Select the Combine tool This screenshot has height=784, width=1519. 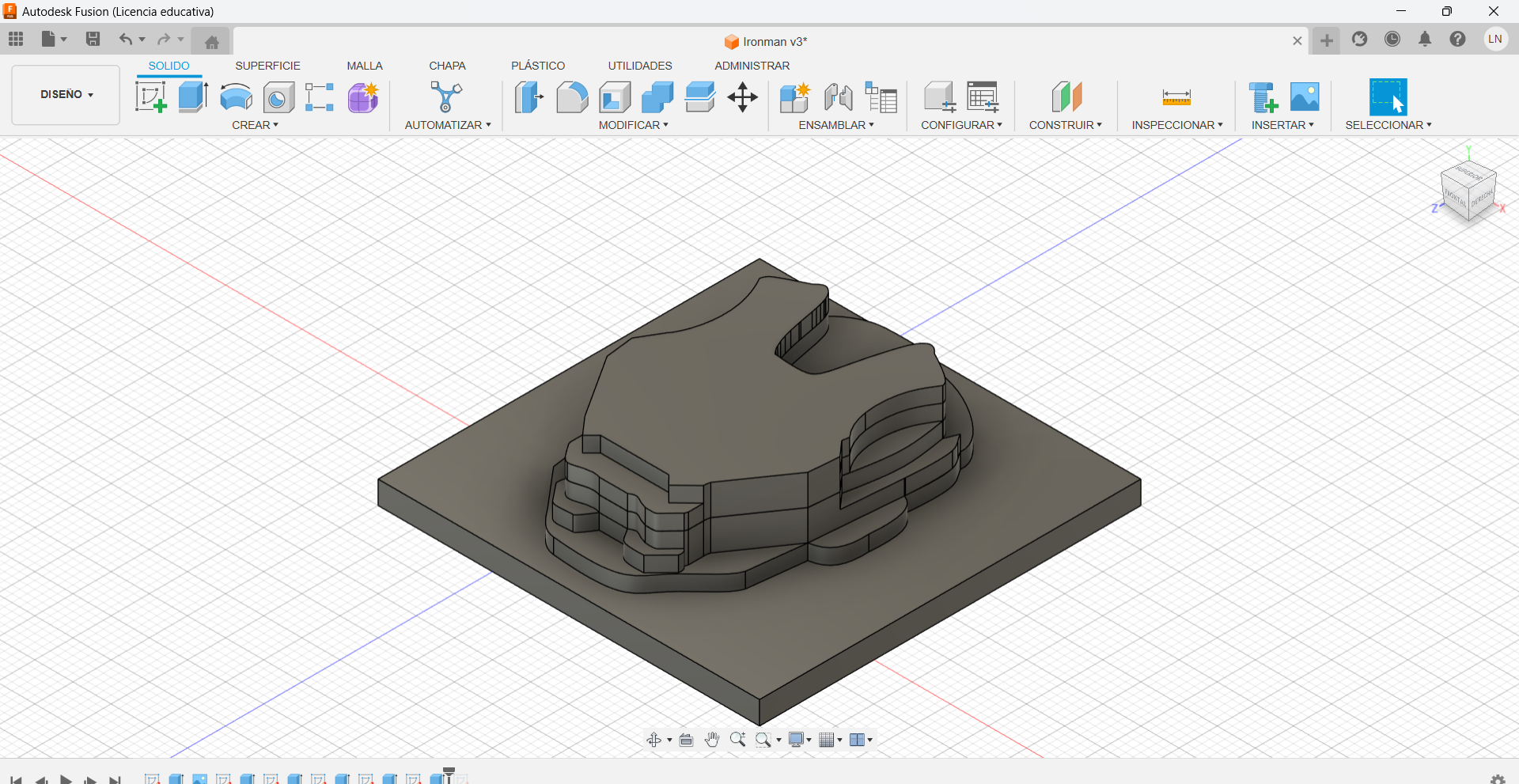[657, 97]
